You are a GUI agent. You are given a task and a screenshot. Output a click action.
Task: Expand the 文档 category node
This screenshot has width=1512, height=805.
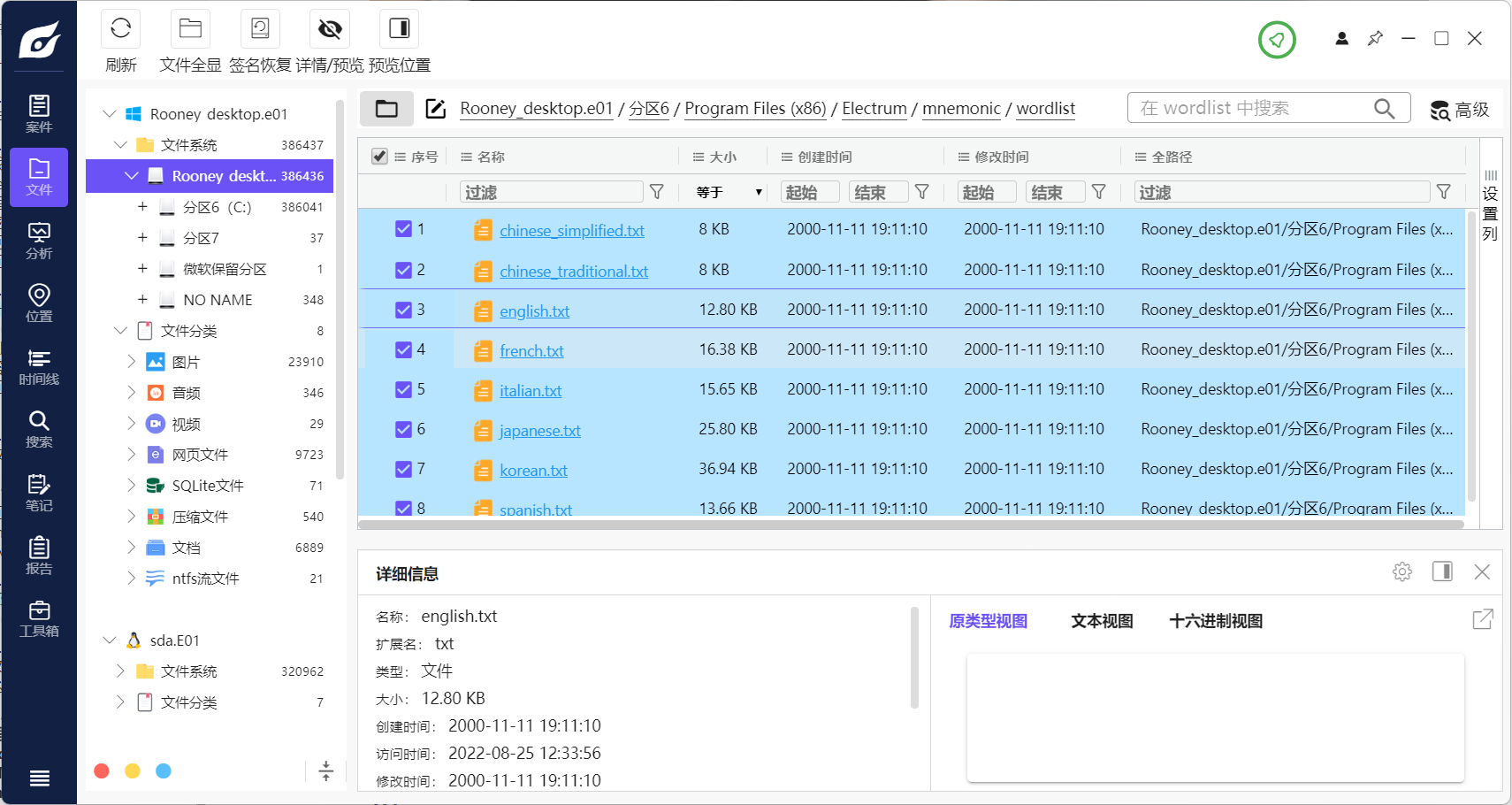[132, 548]
